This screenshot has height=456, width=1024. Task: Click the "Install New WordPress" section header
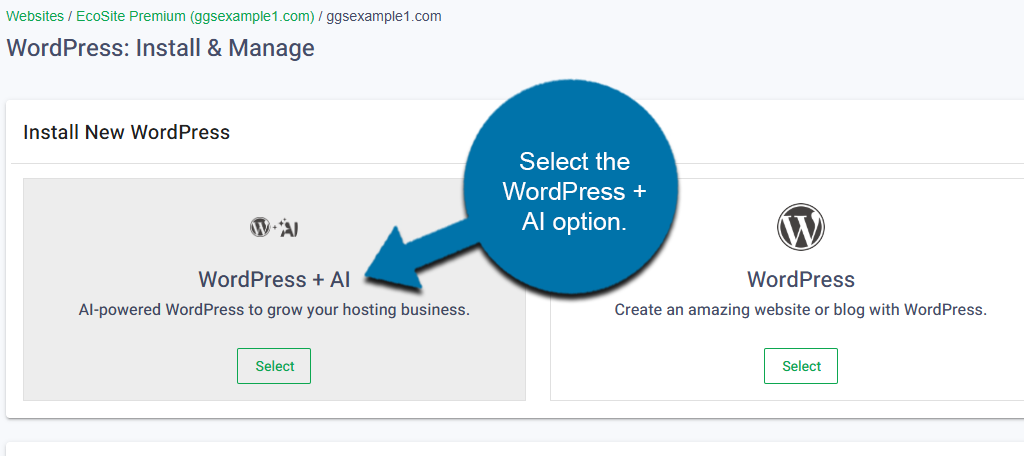(126, 132)
